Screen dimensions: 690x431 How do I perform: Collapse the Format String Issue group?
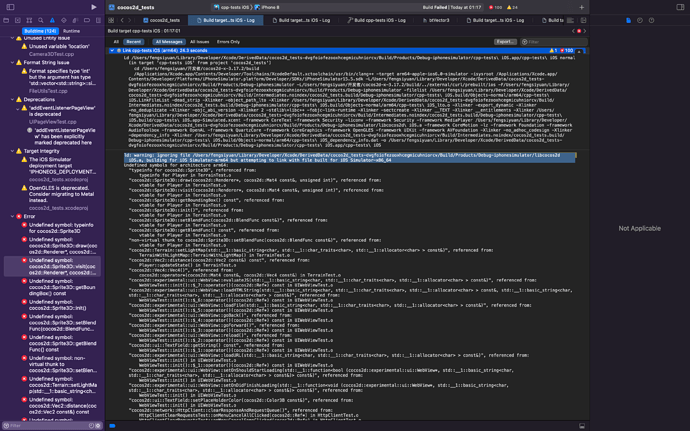click(12, 63)
